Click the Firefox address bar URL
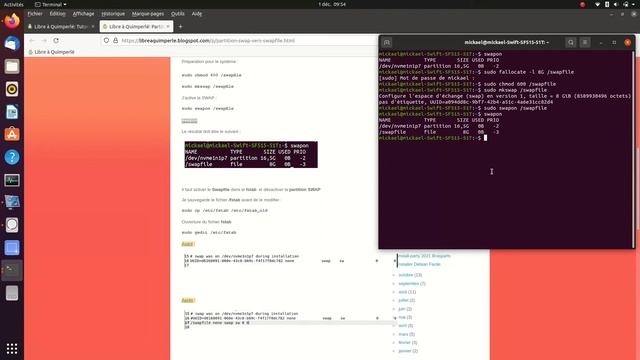Viewport: 640px width, 360px height. pos(208,40)
